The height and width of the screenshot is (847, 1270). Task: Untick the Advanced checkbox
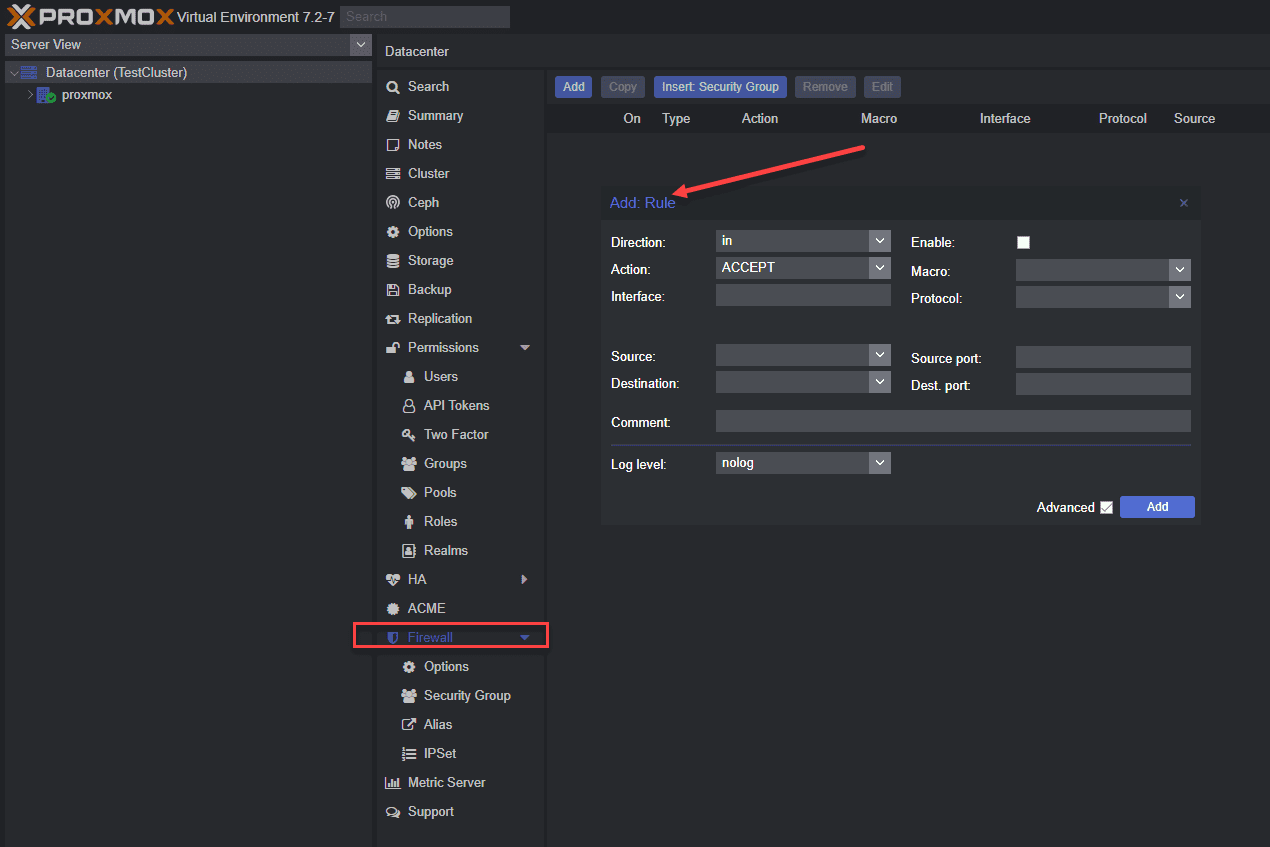coord(1106,508)
